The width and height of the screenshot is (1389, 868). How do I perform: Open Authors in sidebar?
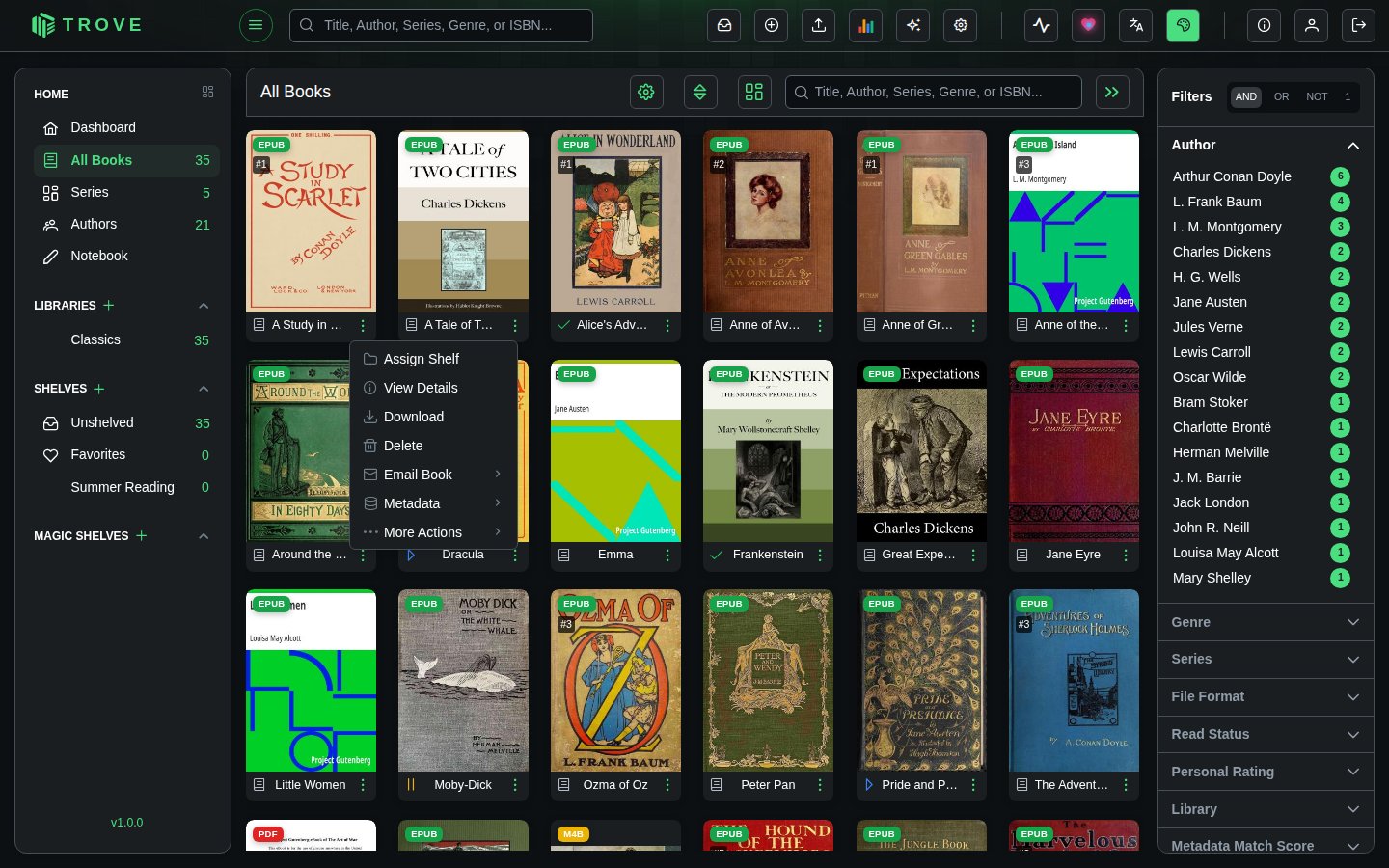click(x=126, y=225)
